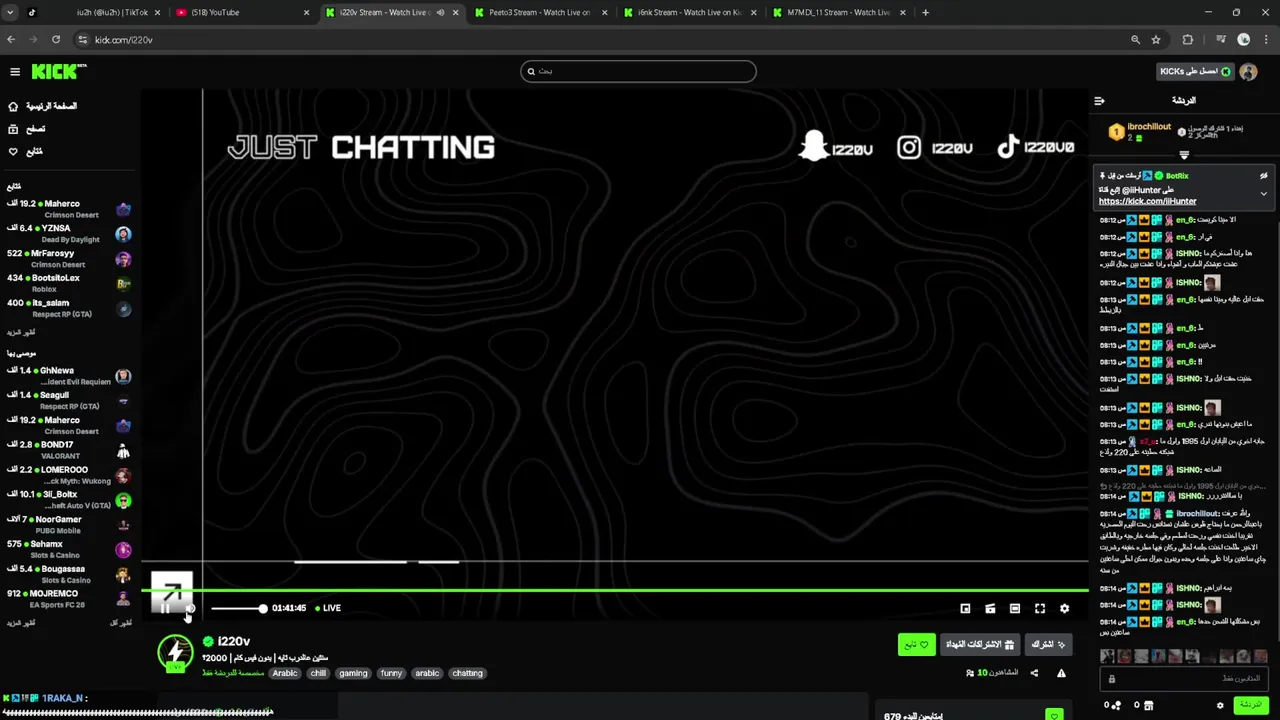Open the Maherco Crimson Desert channel in Following

coord(69,209)
